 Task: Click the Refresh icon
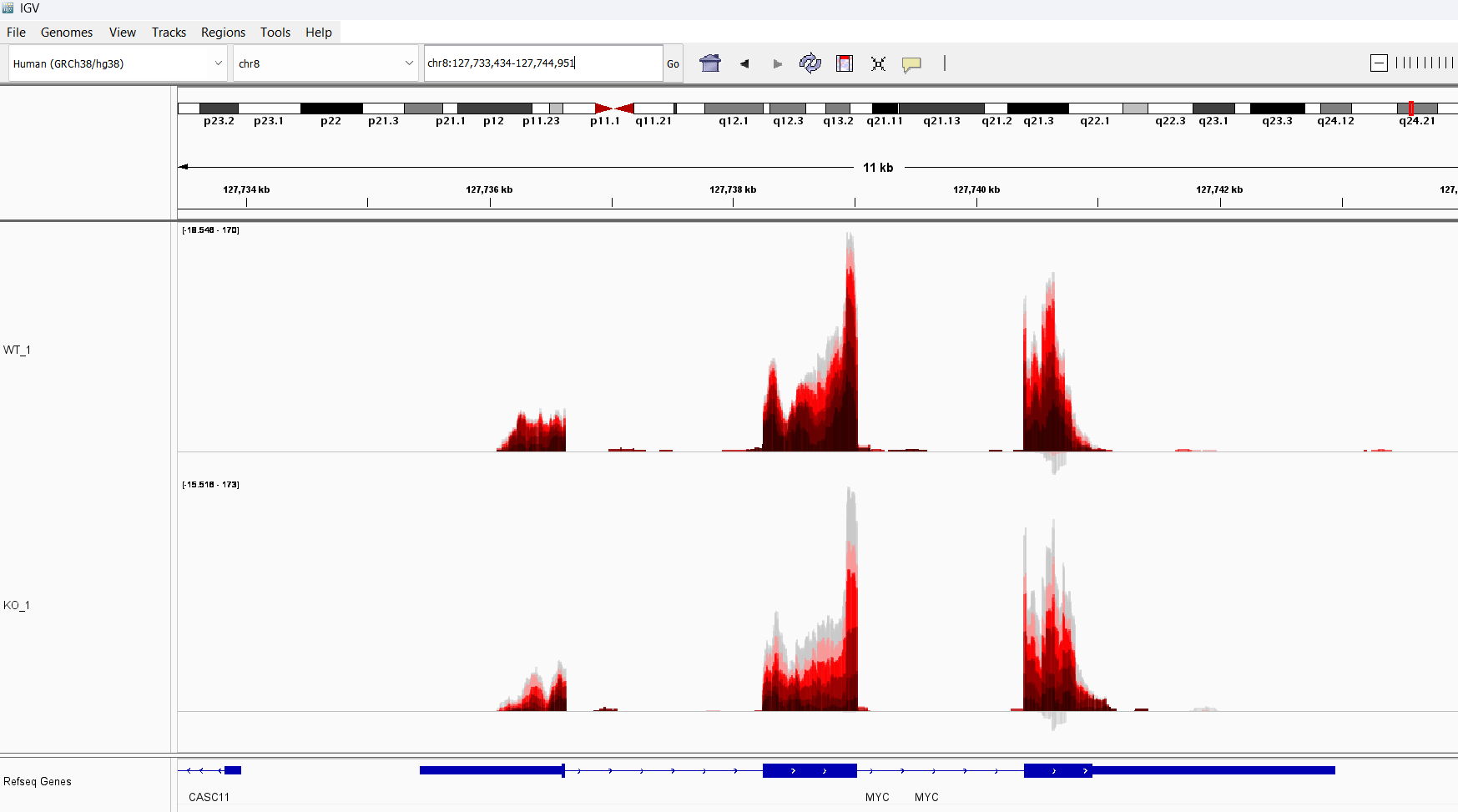coord(810,63)
